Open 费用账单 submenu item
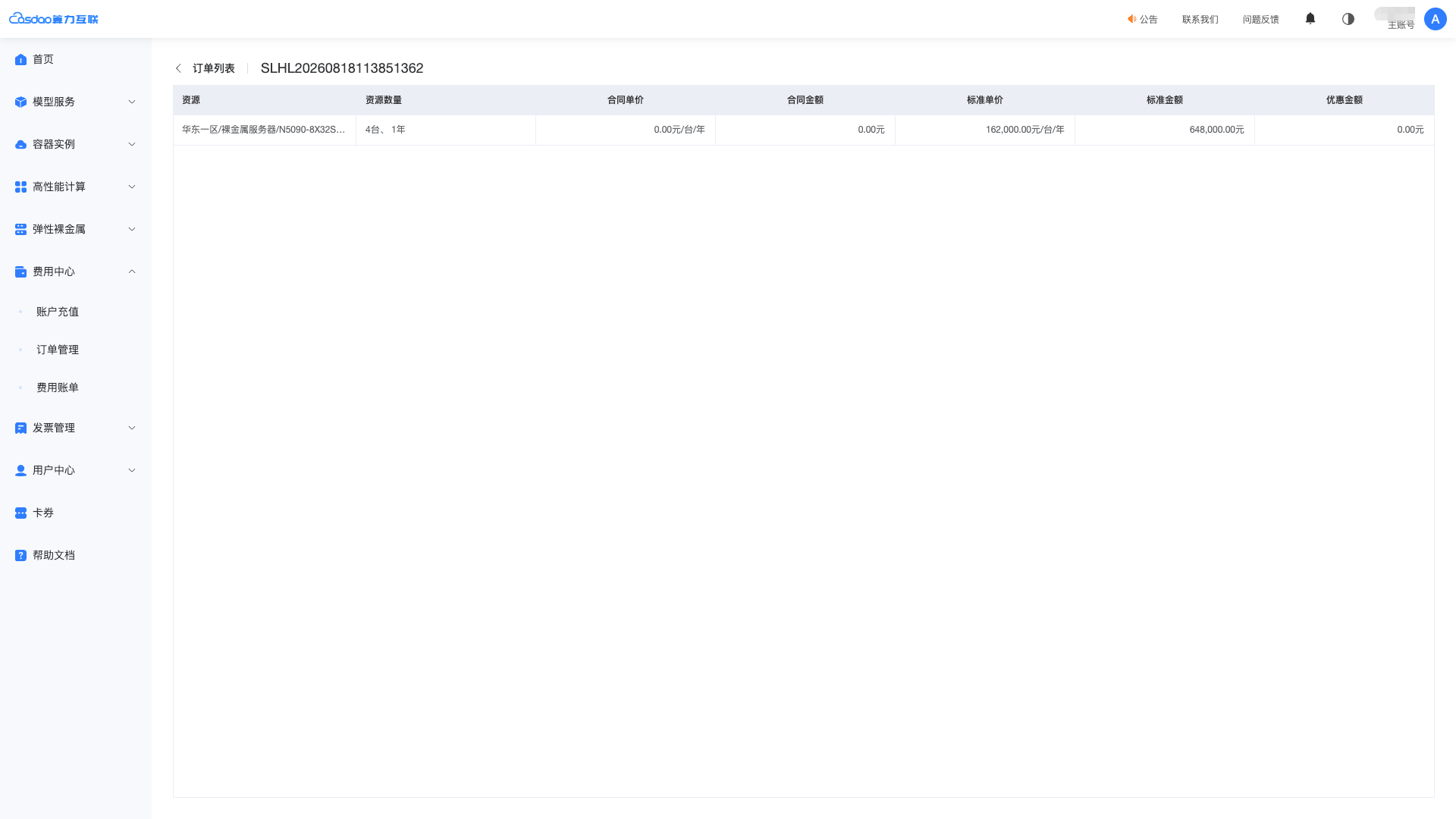The image size is (1456, 819). [58, 388]
